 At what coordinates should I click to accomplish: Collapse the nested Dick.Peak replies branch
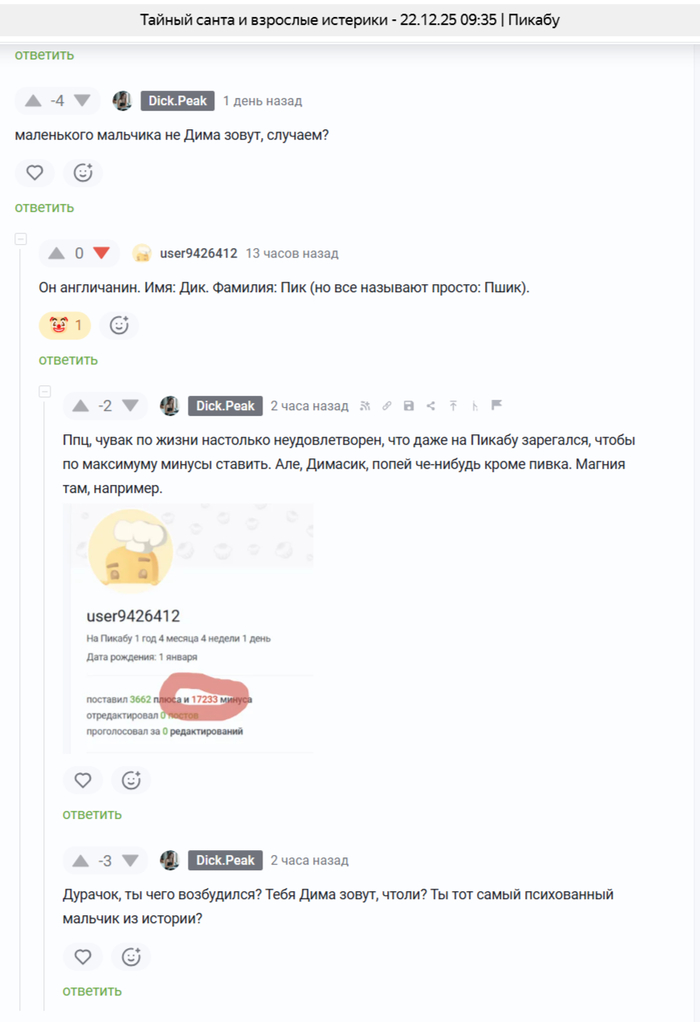pos(44,391)
